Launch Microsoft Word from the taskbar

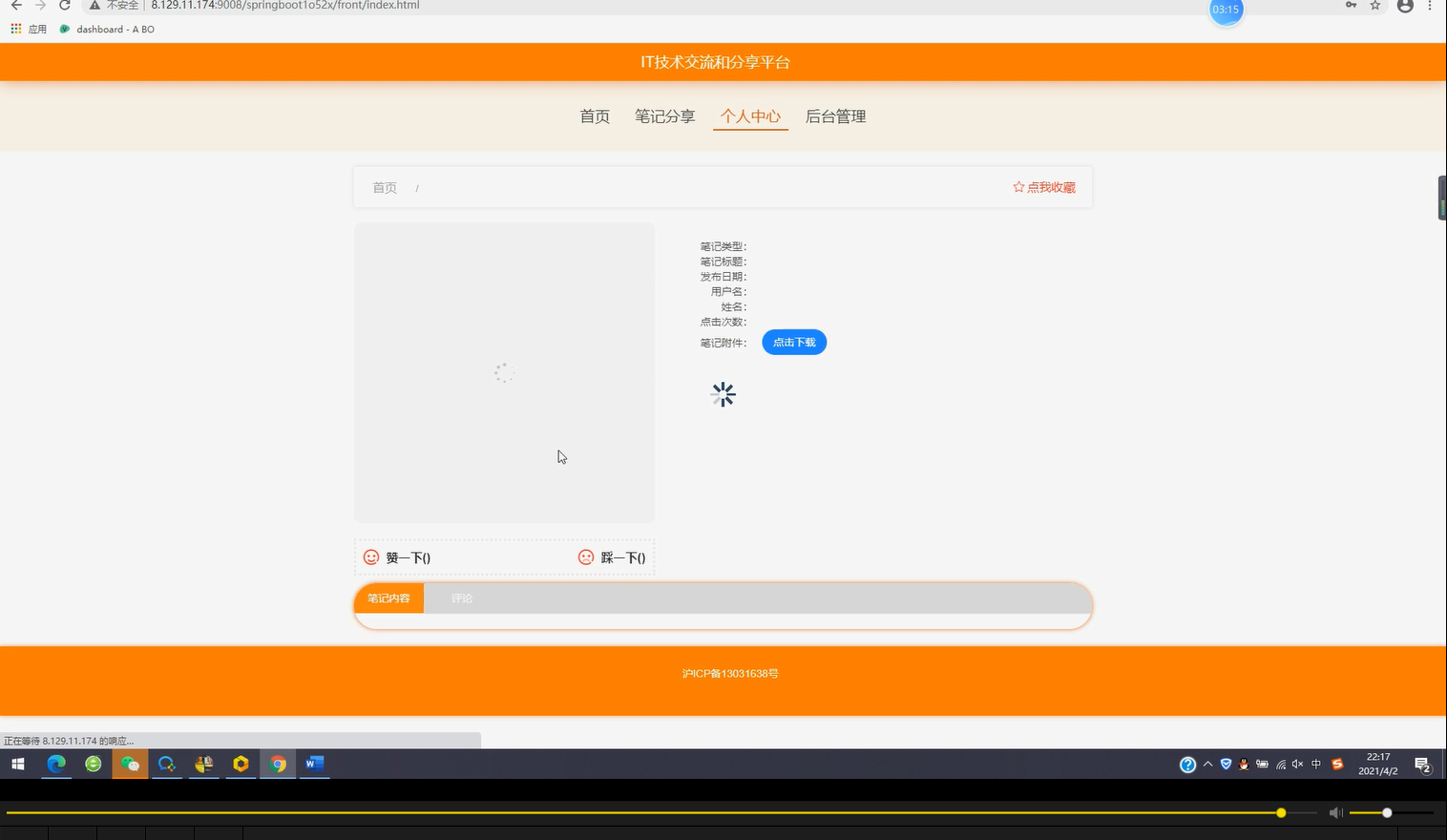click(x=314, y=764)
